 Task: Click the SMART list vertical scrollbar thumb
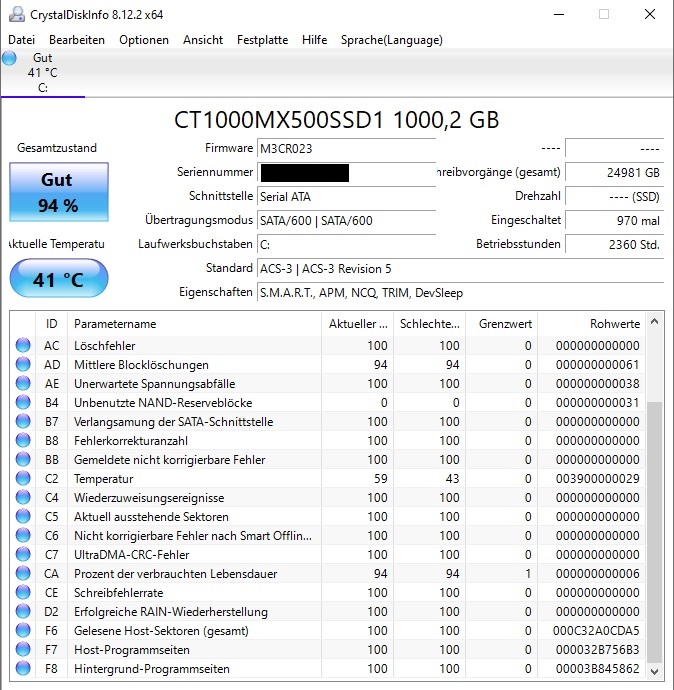coord(655,532)
